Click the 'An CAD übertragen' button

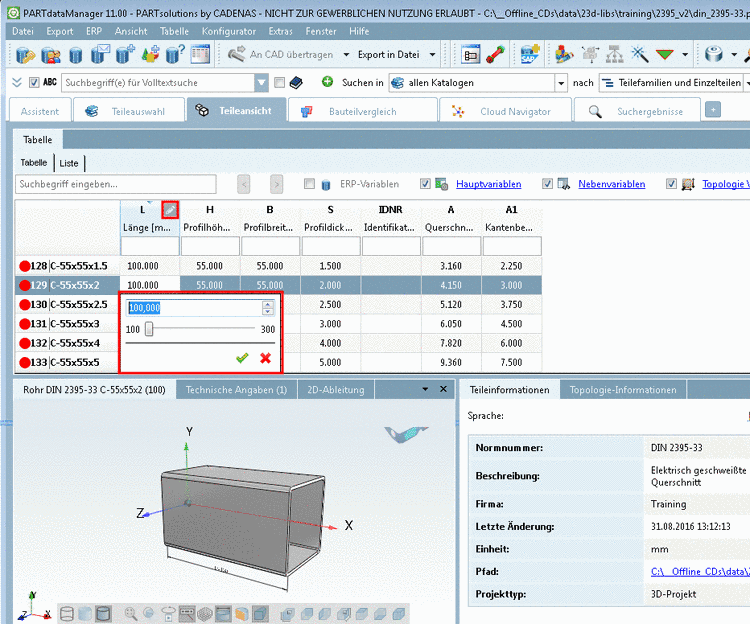coord(278,55)
